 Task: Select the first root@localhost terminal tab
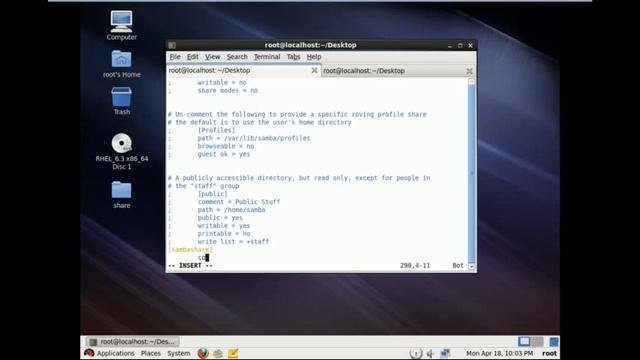pos(243,71)
